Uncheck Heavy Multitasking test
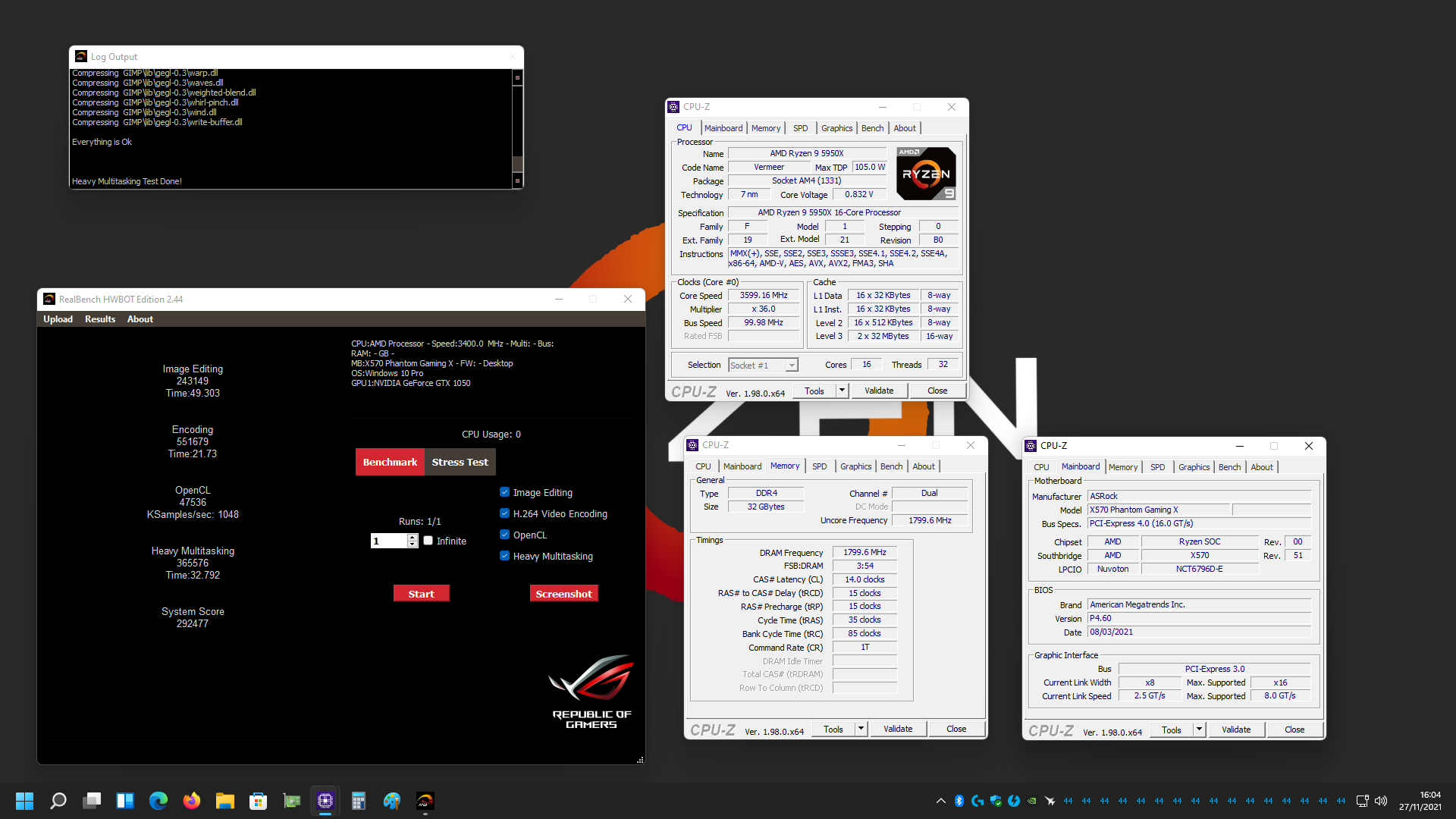 504,556
